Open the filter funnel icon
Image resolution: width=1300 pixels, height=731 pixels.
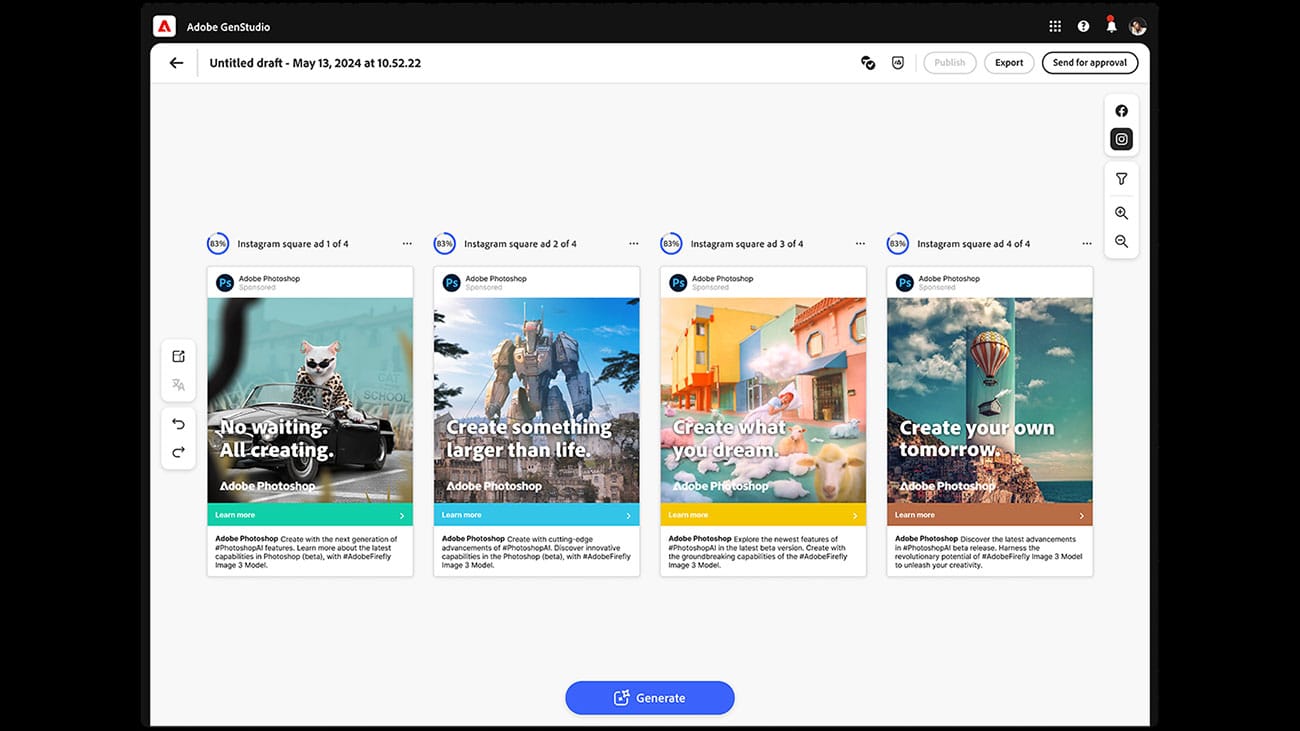point(1121,179)
